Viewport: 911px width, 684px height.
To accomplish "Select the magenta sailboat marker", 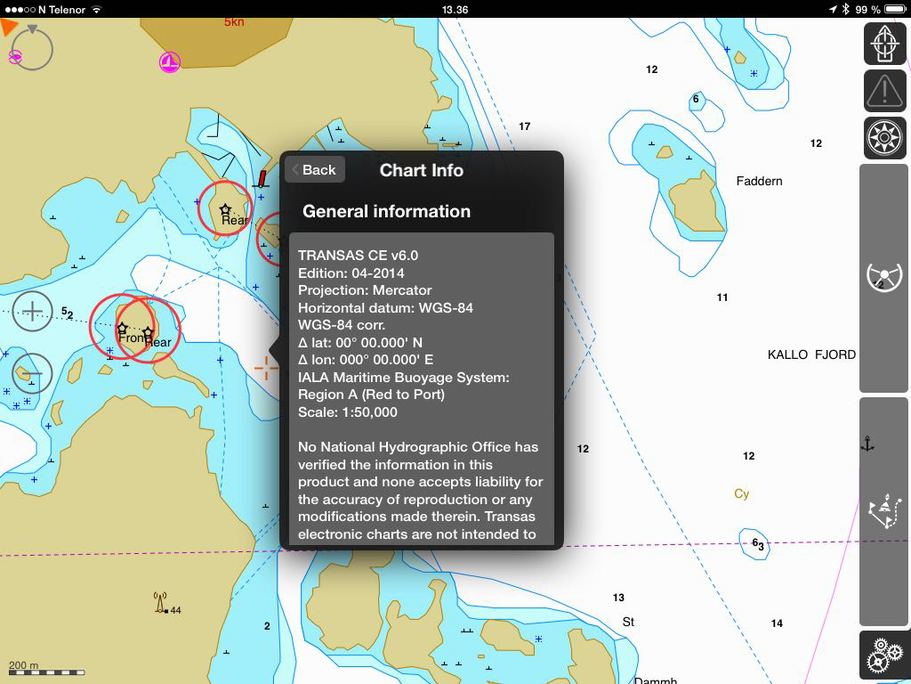I will 169,62.
